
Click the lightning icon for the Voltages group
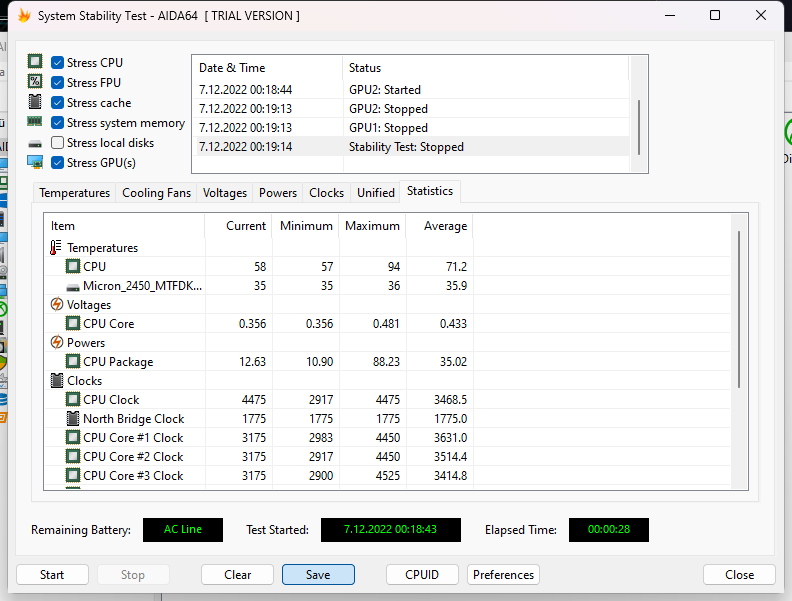[57, 305]
